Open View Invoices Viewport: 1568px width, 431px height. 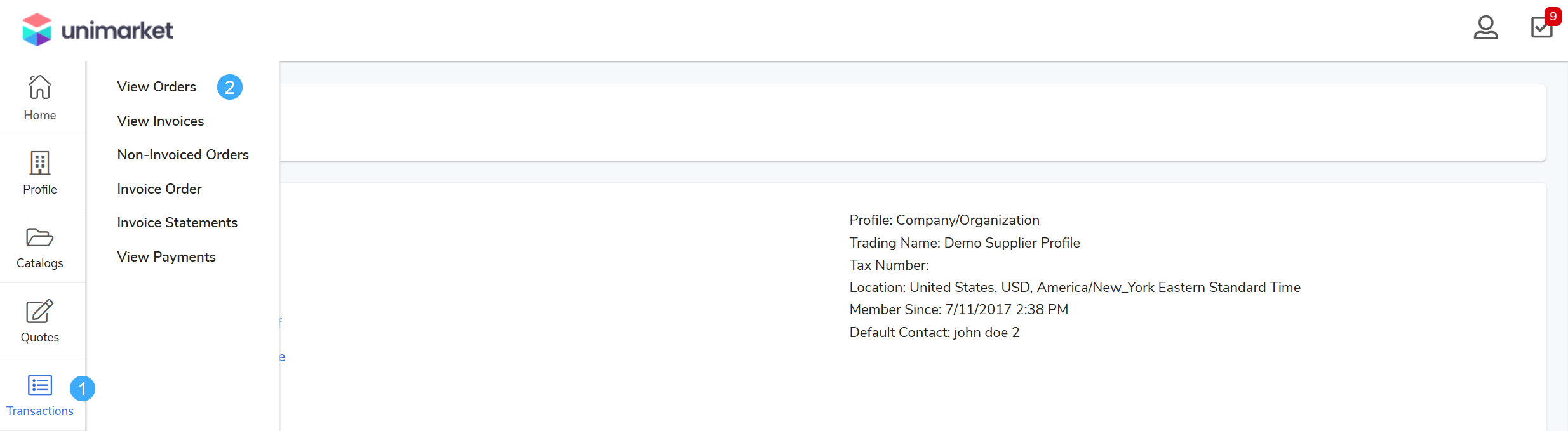[160, 121]
